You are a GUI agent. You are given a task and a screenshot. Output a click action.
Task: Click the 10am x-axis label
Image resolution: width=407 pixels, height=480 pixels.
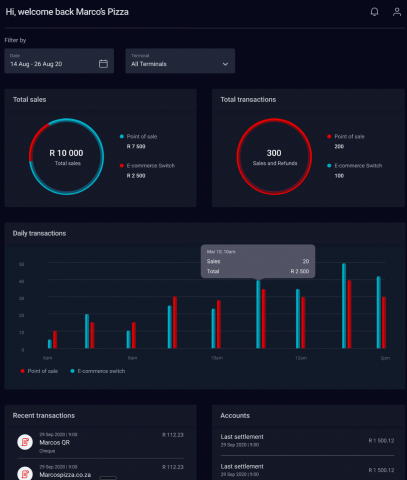(x=217, y=358)
